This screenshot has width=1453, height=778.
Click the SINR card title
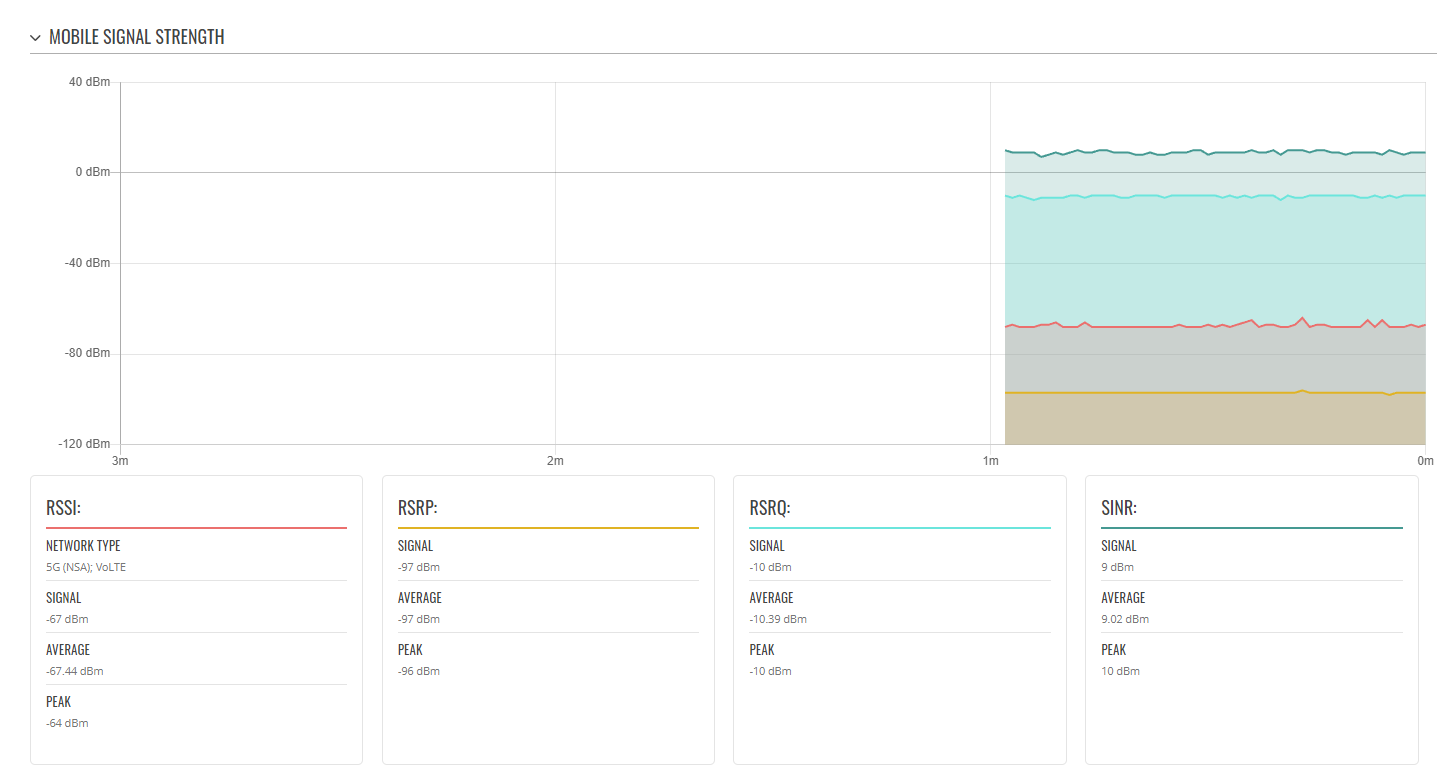point(1119,508)
